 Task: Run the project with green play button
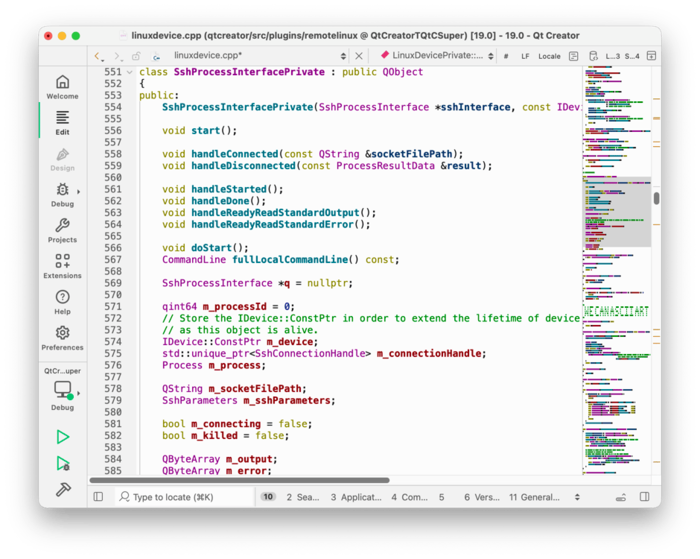(63, 437)
